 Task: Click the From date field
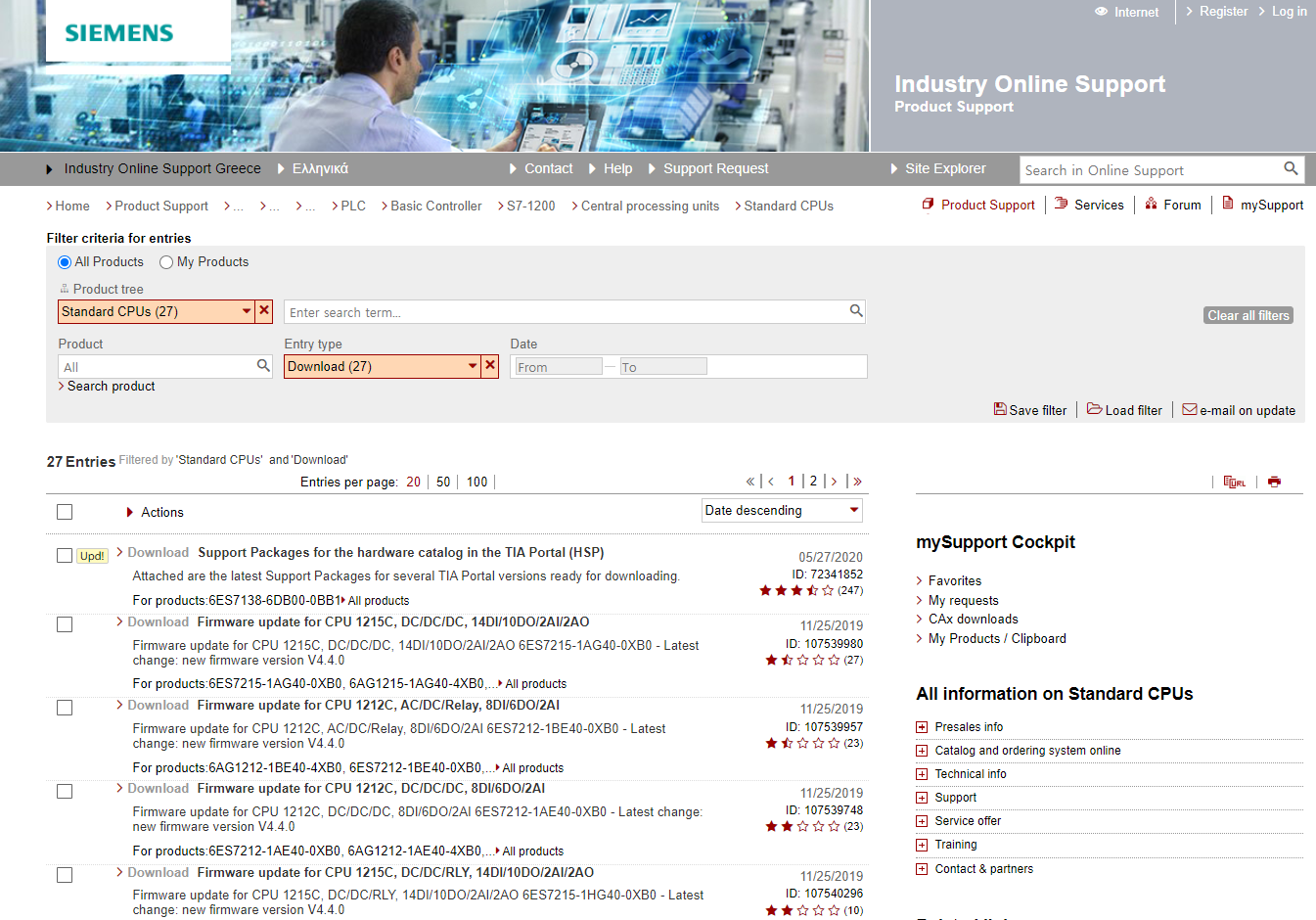point(559,367)
